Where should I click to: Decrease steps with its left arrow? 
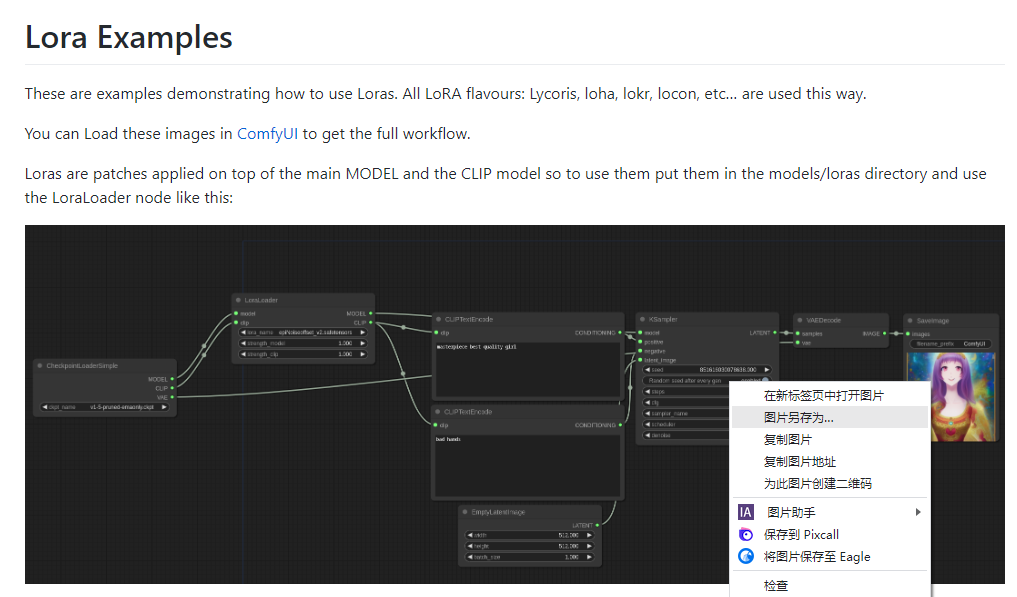(x=647, y=391)
